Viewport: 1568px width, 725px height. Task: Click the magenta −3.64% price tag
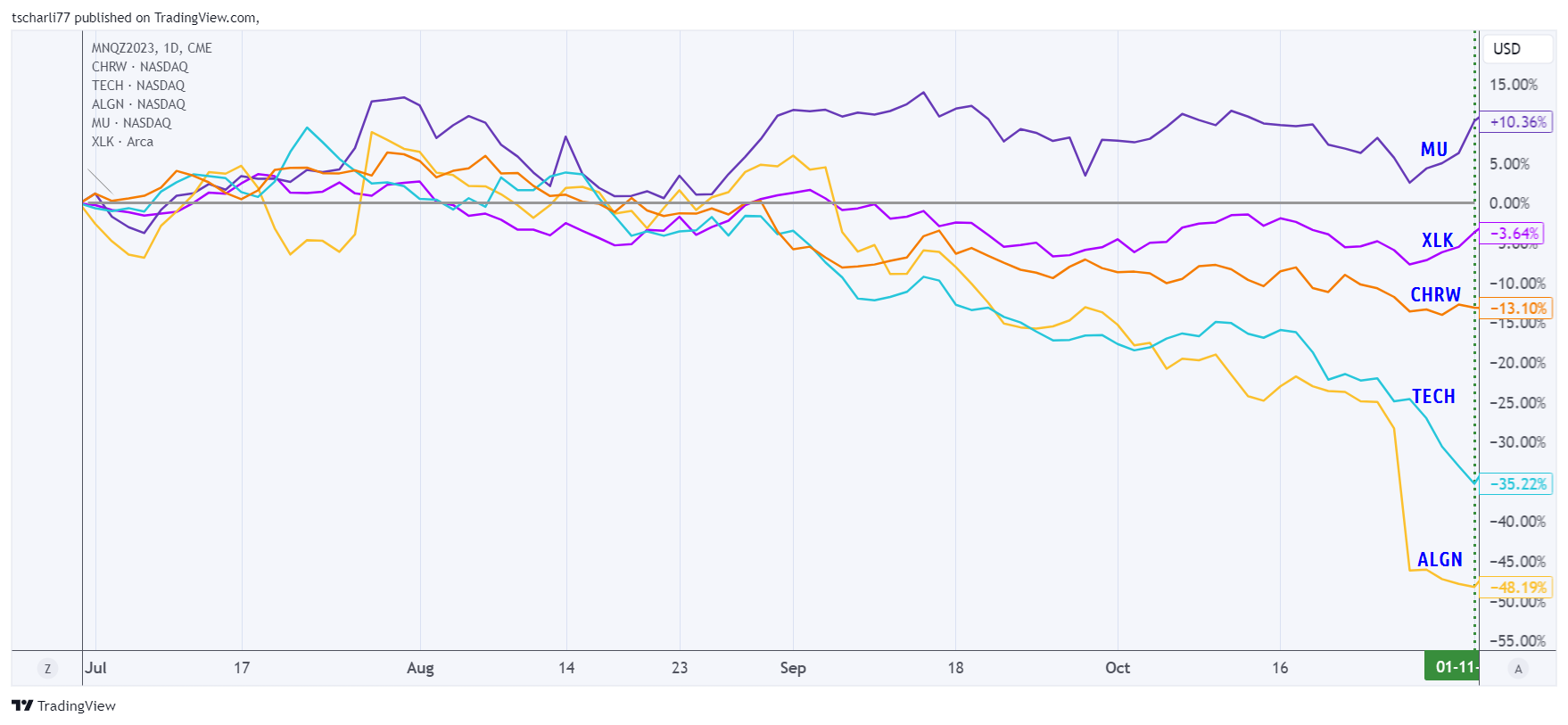[1513, 234]
